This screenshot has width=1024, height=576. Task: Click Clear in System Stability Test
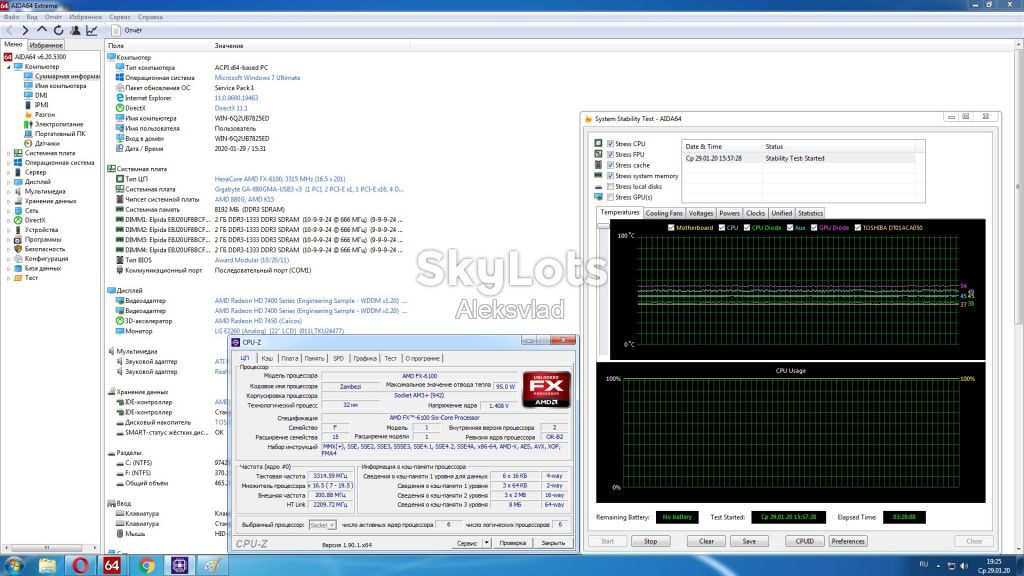coord(707,541)
